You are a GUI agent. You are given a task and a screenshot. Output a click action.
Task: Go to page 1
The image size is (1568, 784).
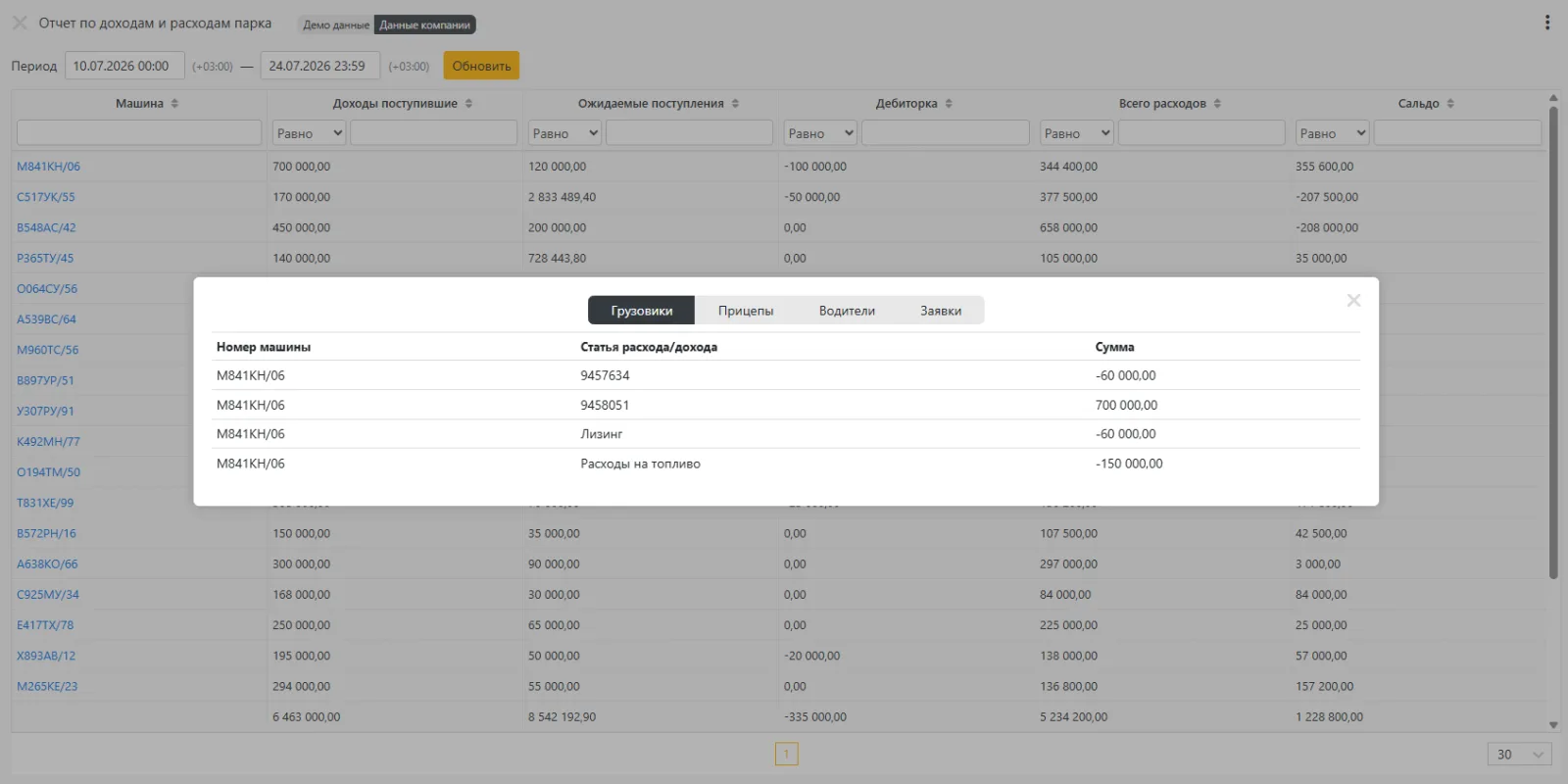(786, 754)
